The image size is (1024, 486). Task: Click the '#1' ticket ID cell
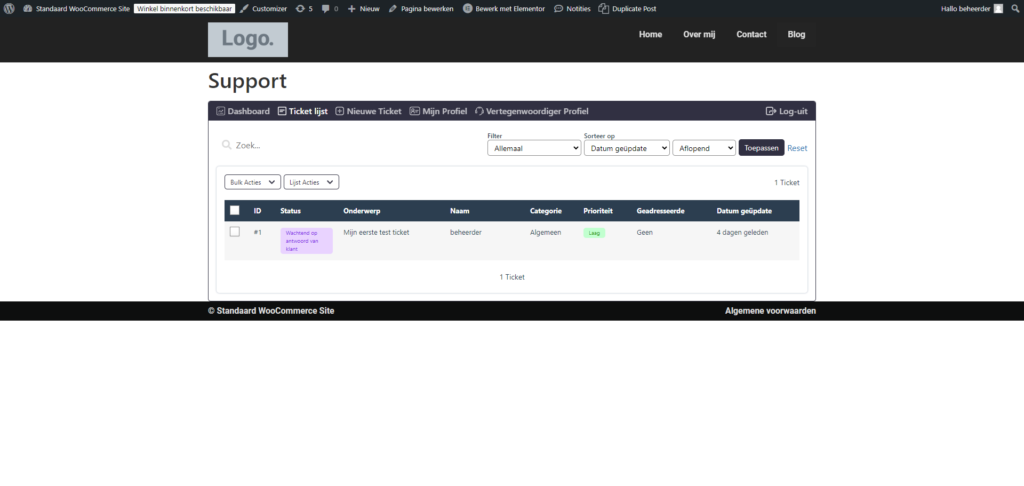click(258, 232)
